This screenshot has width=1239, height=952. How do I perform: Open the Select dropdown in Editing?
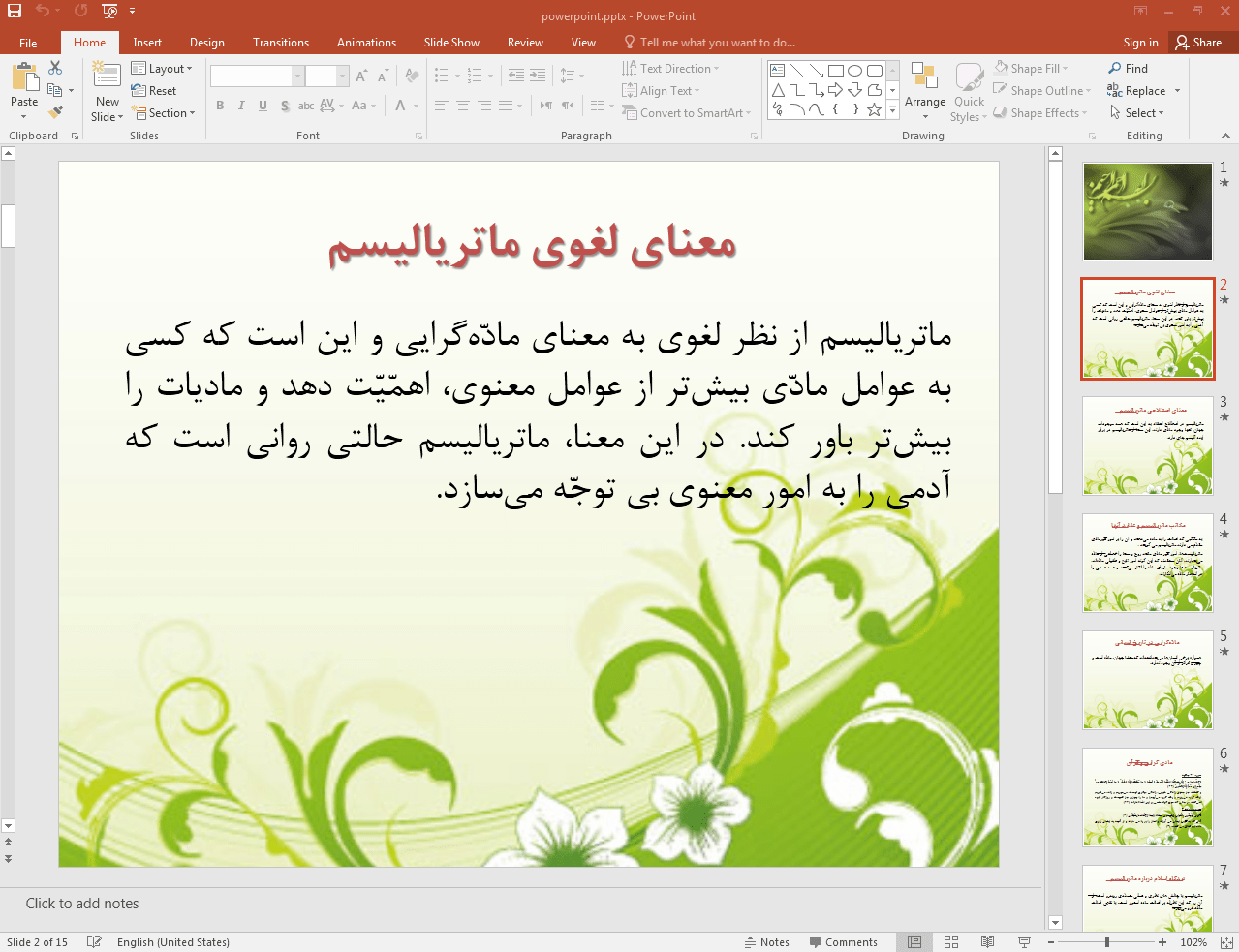(x=1136, y=113)
